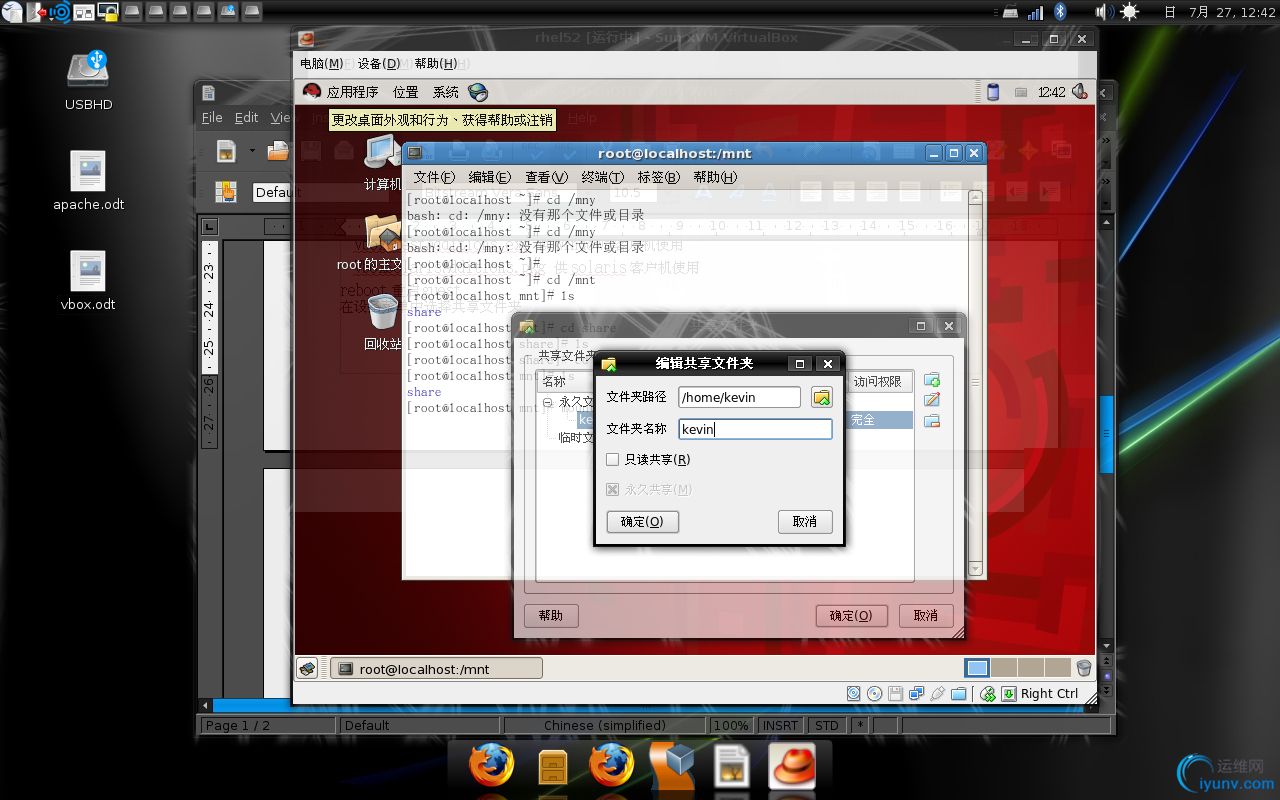Open the terminal Edit menu

click(490, 177)
